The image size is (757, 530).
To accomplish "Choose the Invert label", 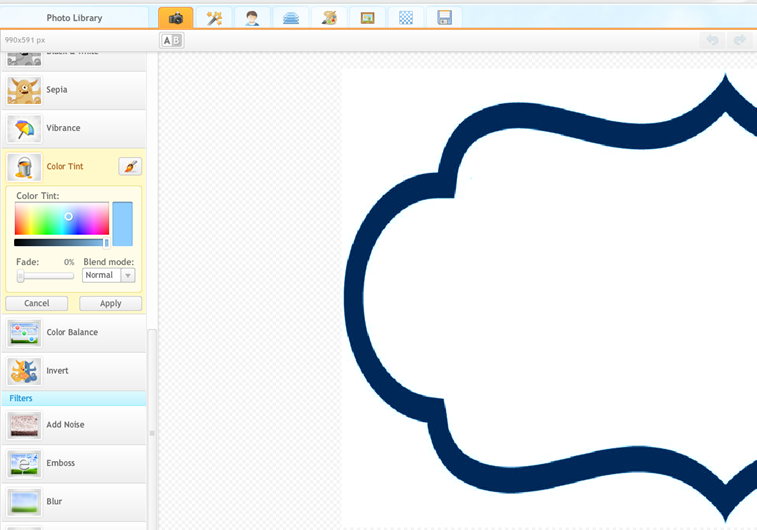I will click(57, 371).
